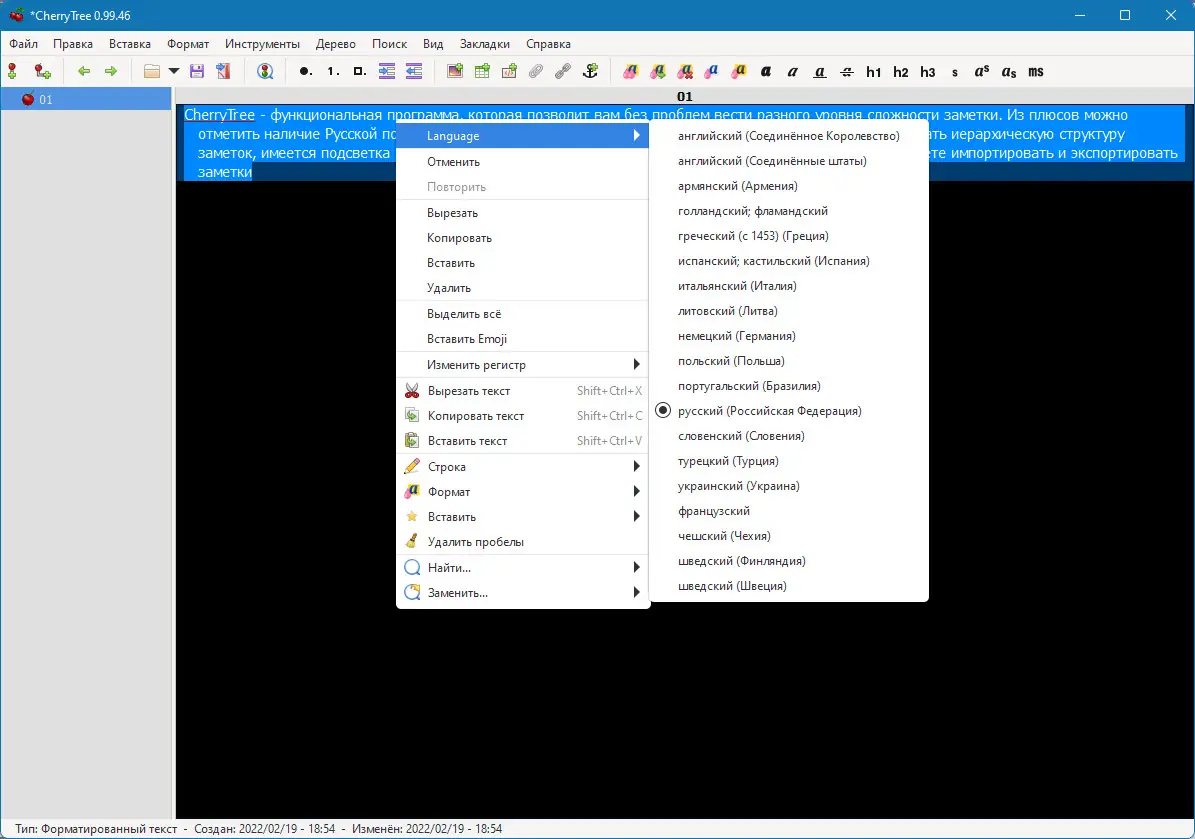Select node 01 in tree panel
This screenshot has width=1195, height=839.
[86, 99]
